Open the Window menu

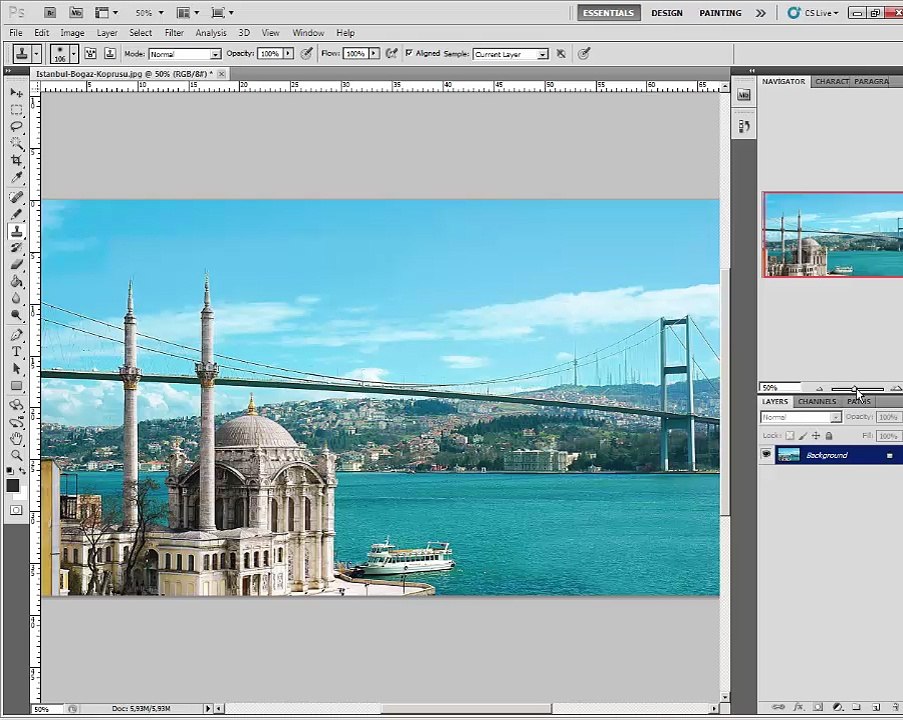[x=308, y=33]
